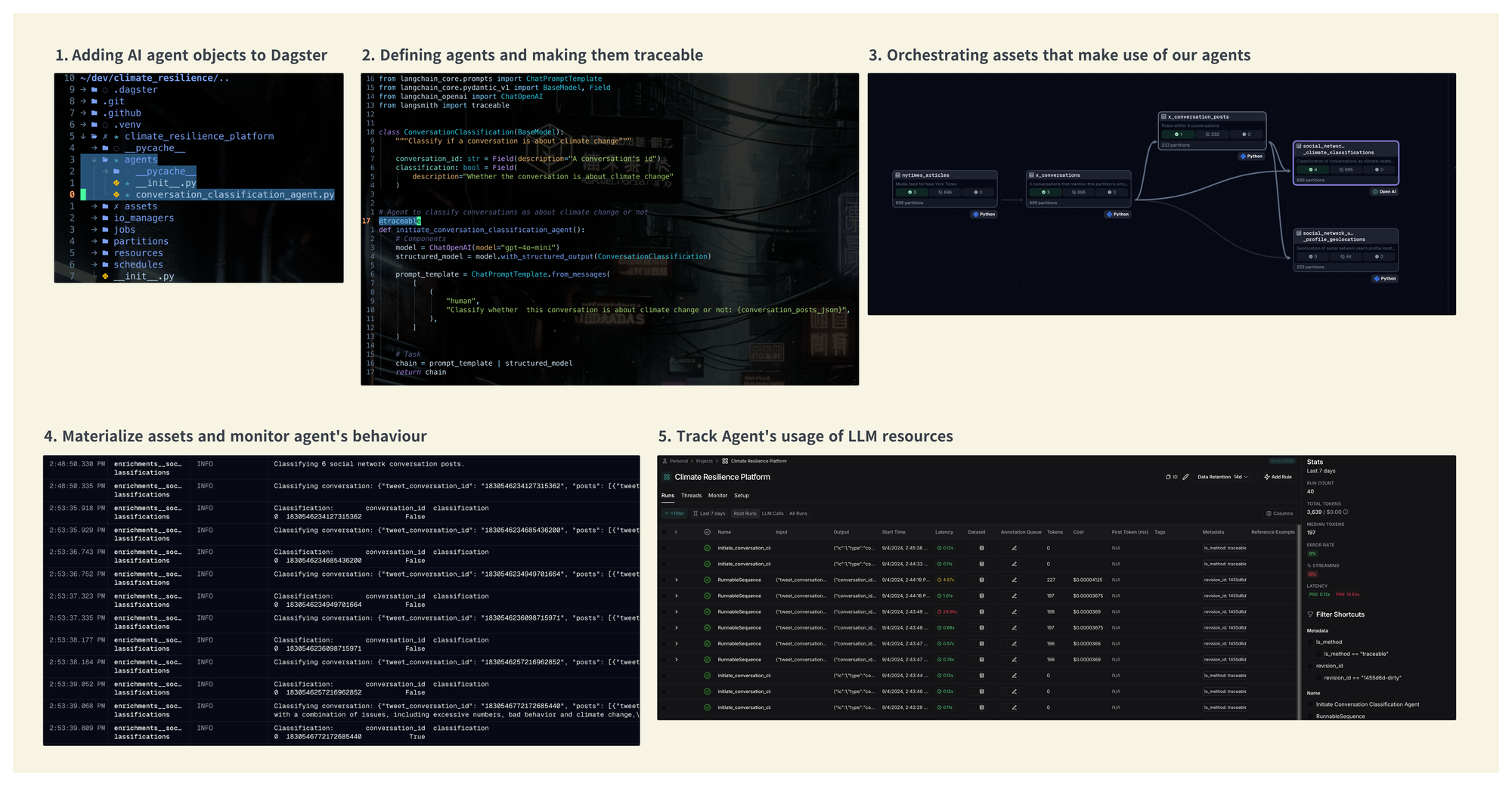Expand the first RunnableSequence run row
Screen dimensions: 1512x786
[x=677, y=580]
